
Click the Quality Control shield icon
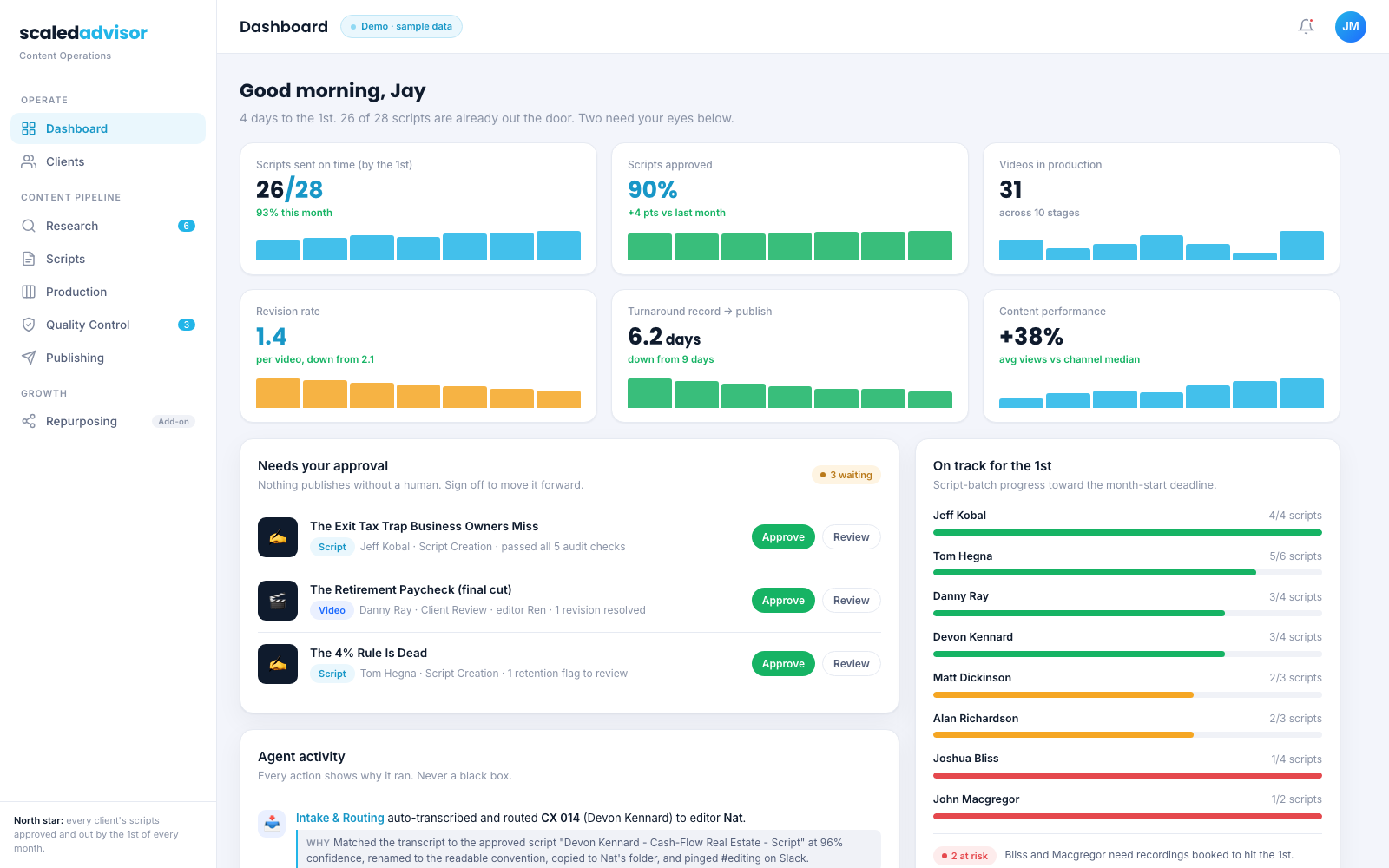coord(29,325)
